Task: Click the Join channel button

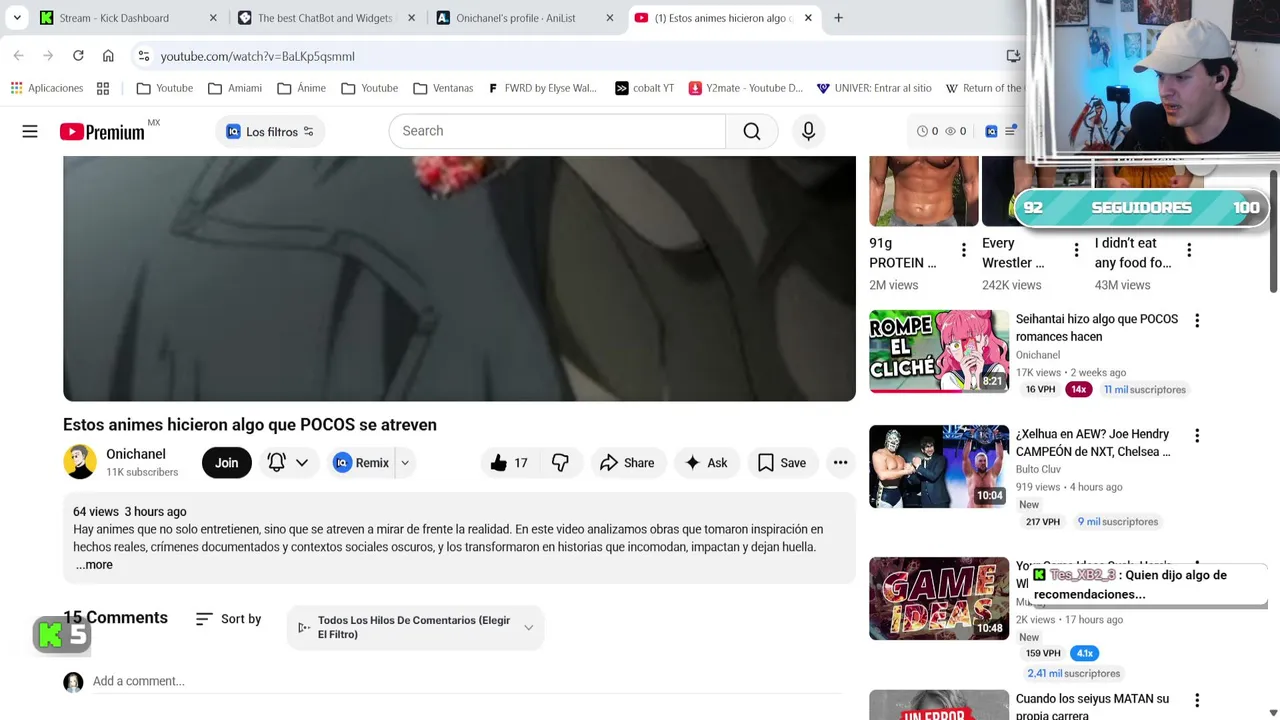Action: [x=227, y=463]
